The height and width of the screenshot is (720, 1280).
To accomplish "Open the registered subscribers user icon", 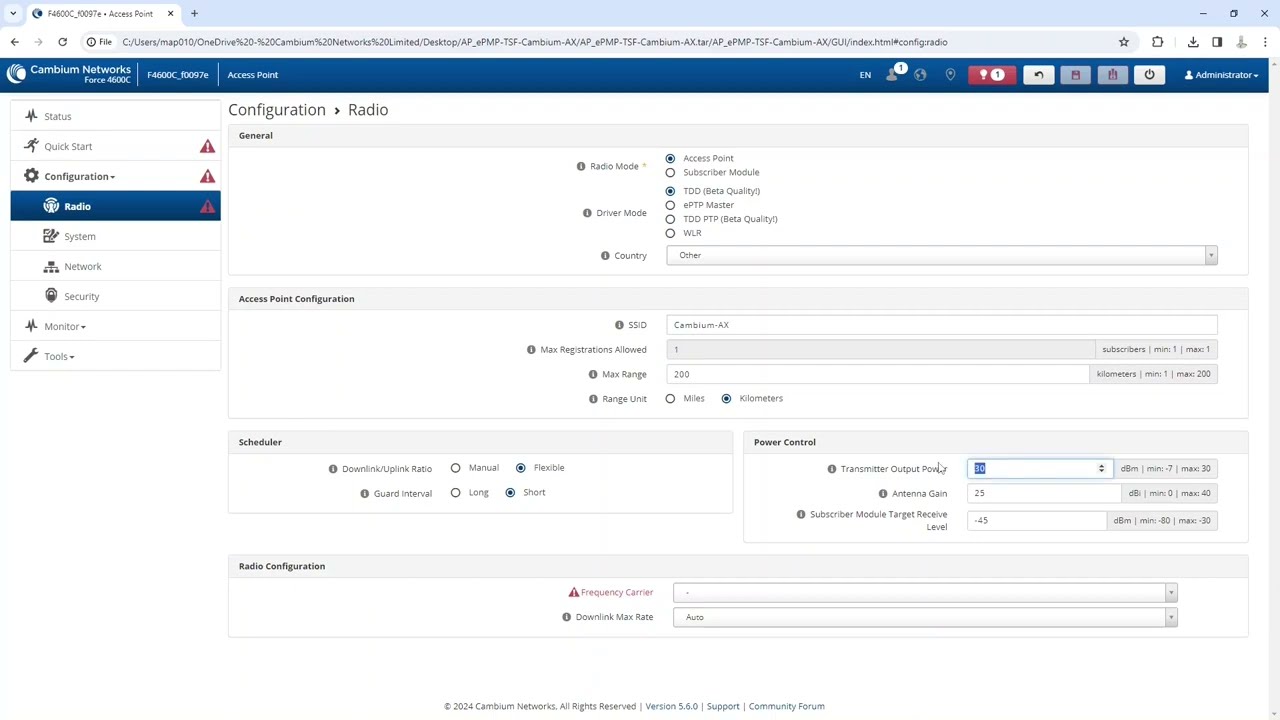I will coord(893,74).
